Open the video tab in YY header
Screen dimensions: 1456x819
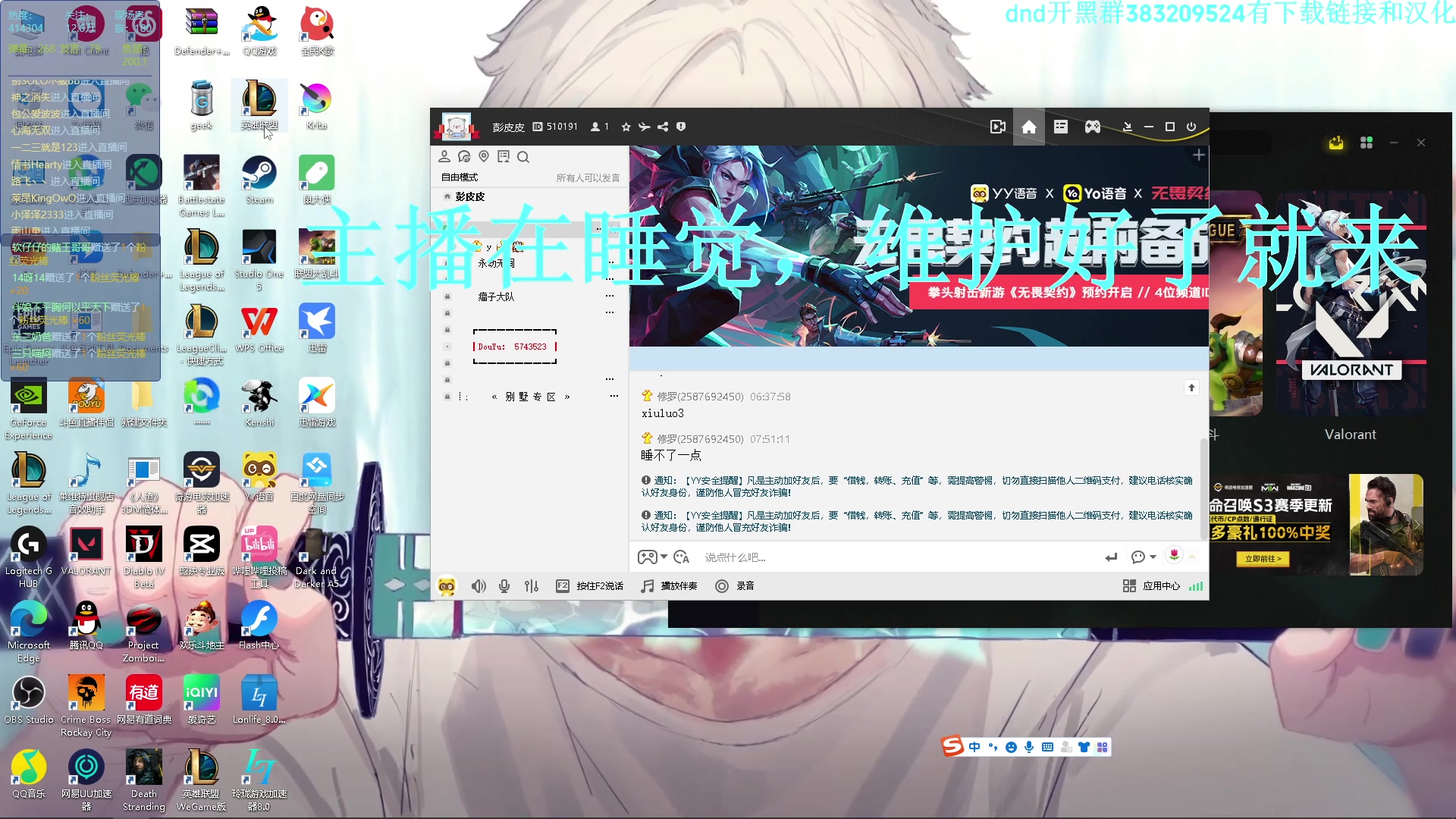998,127
